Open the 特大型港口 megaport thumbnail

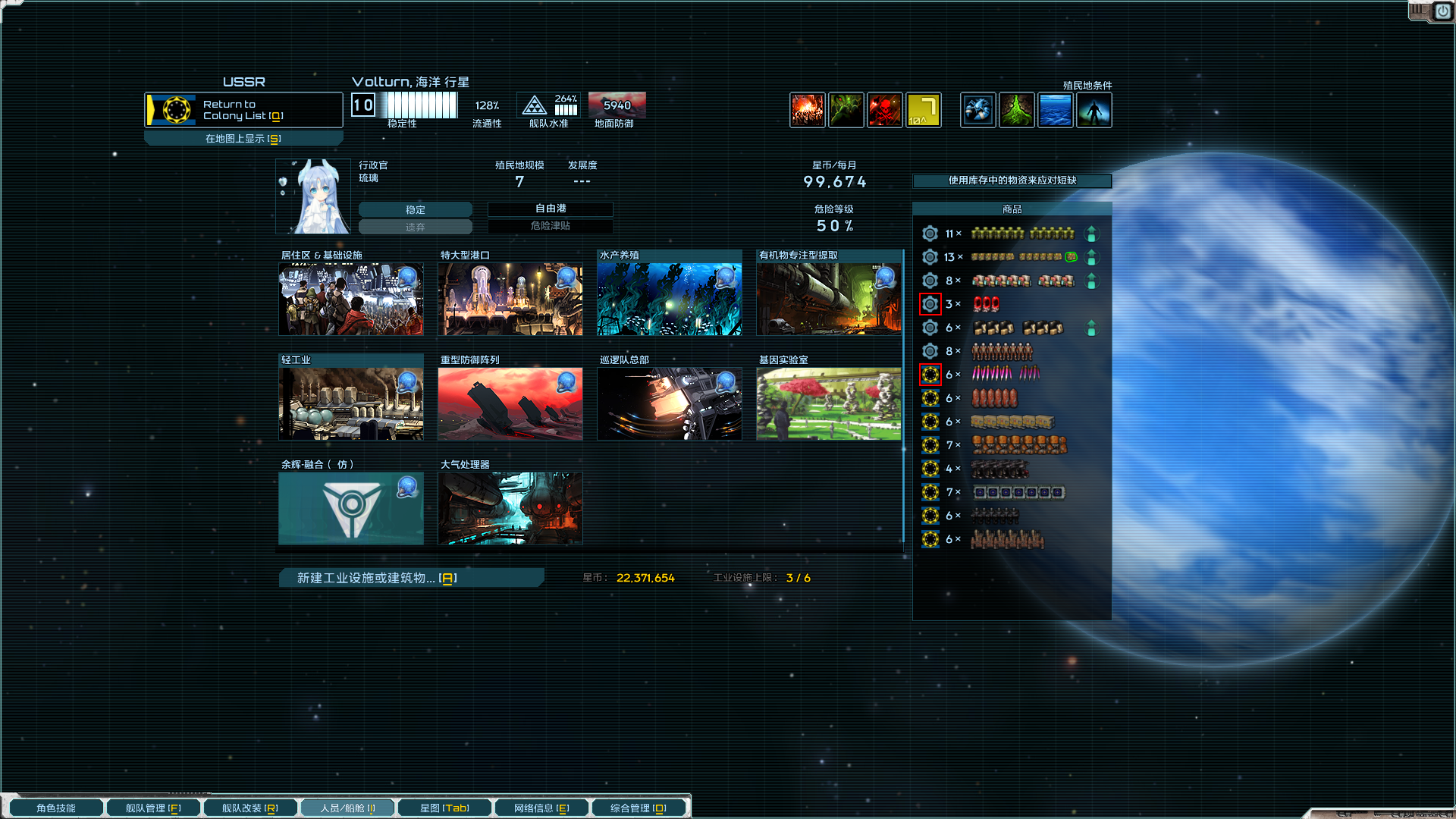510,300
